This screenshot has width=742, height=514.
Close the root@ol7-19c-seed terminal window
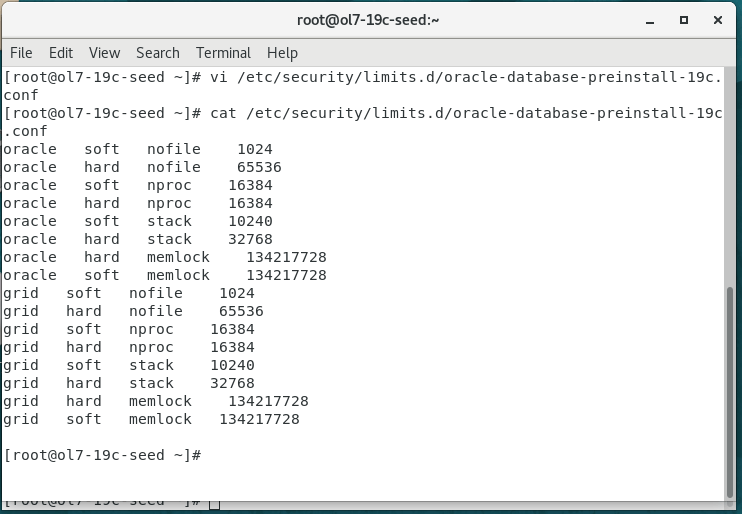click(x=716, y=19)
